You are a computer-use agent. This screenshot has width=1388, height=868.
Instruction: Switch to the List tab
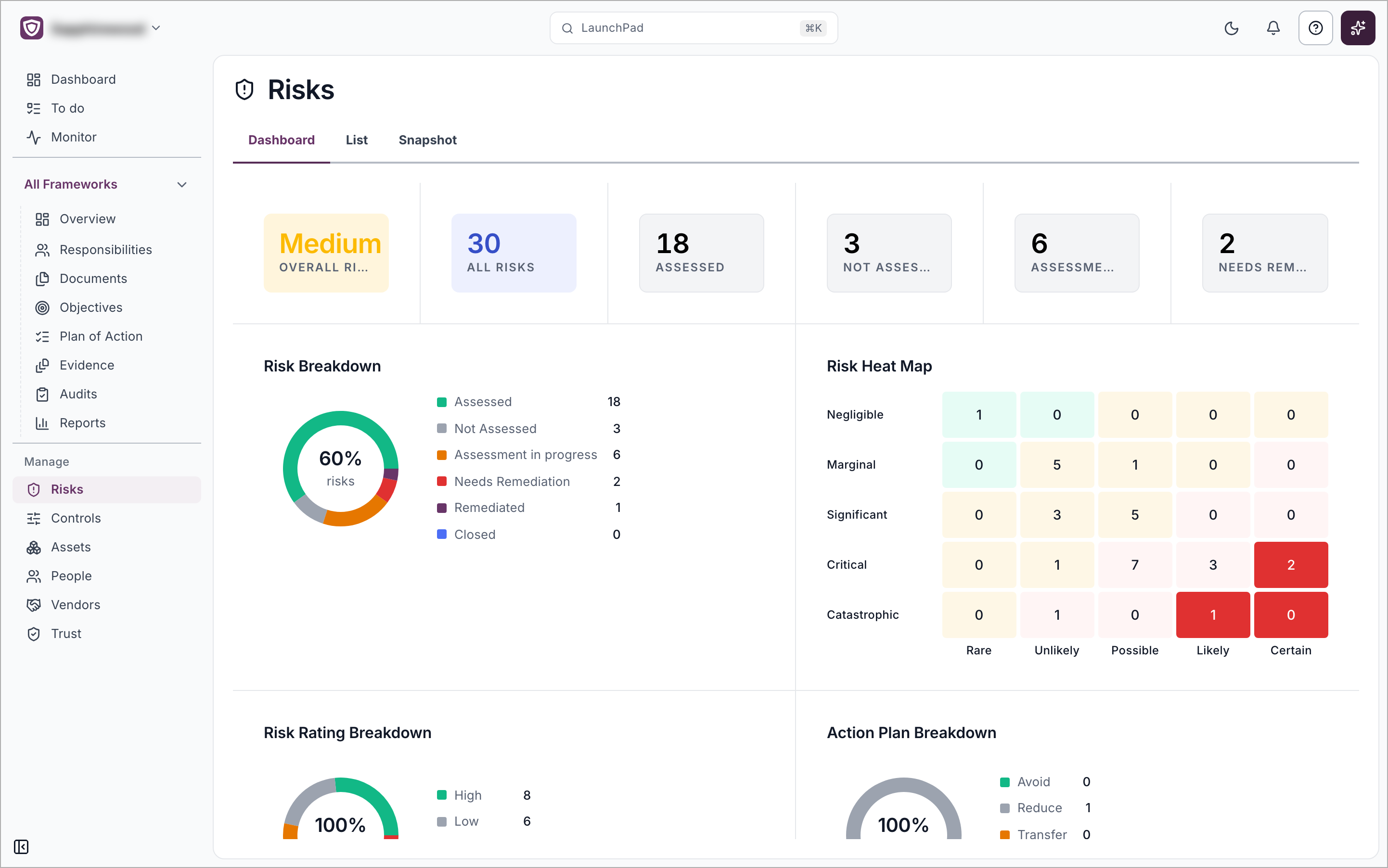tap(357, 140)
